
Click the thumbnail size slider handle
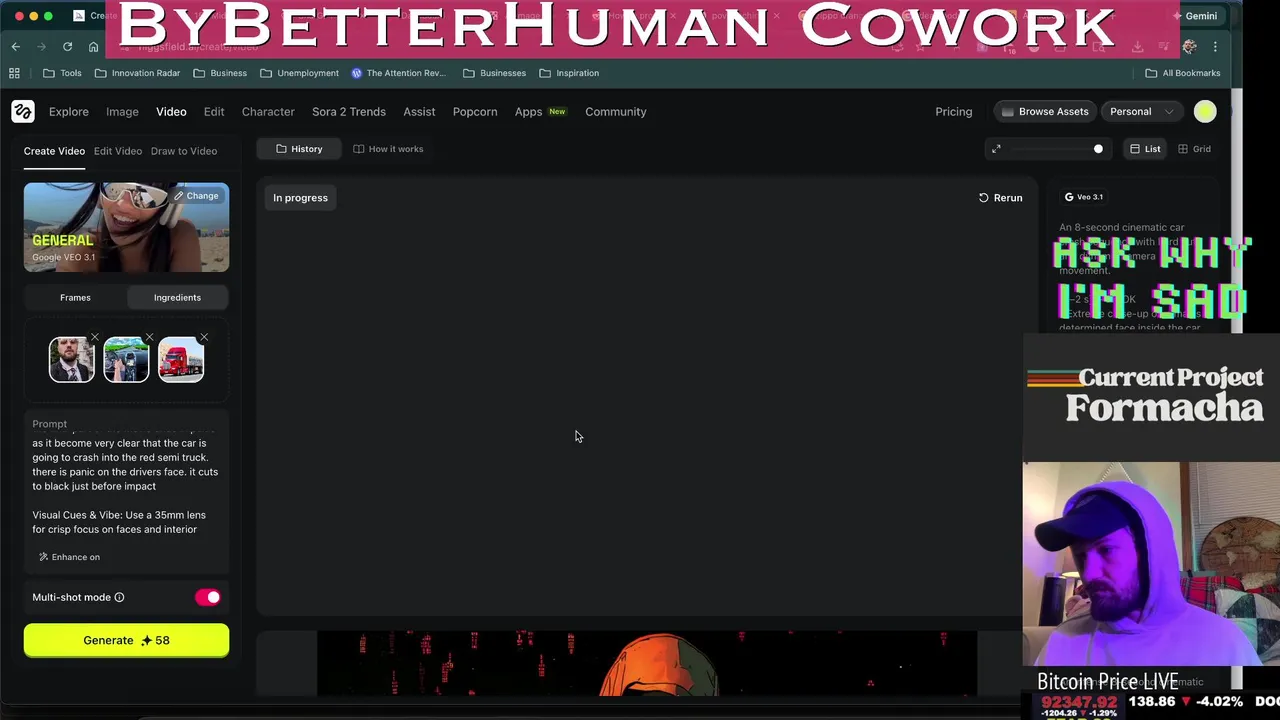click(x=1098, y=149)
